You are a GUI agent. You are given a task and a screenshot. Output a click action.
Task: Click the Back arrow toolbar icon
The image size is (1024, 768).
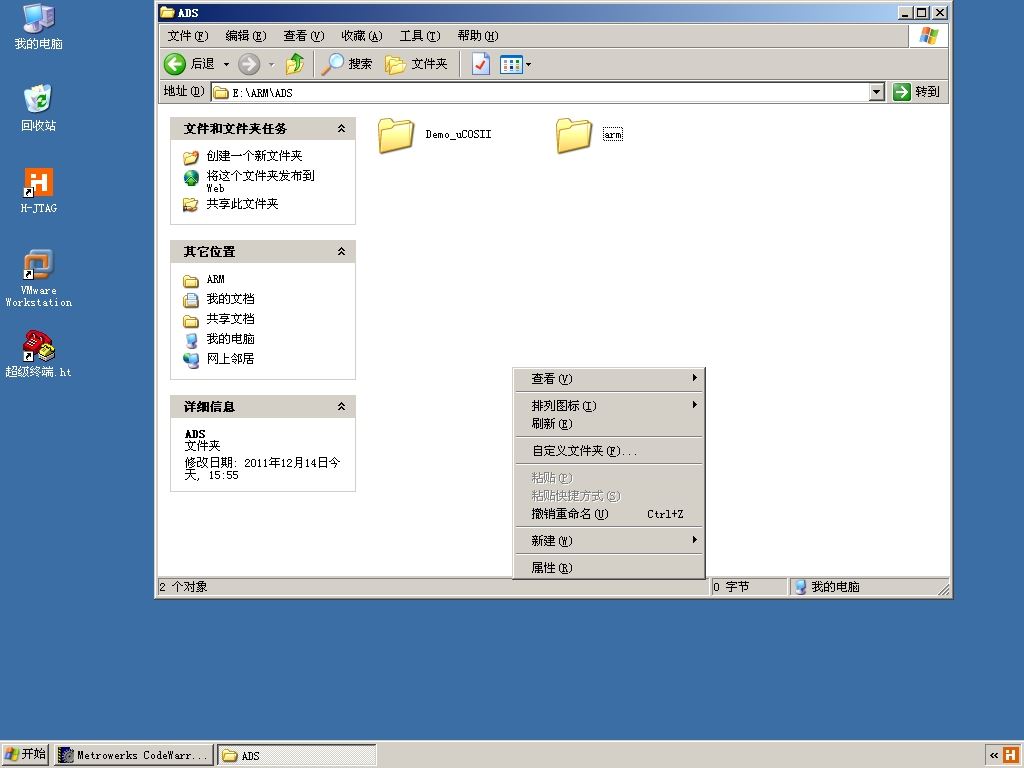(175, 64)
